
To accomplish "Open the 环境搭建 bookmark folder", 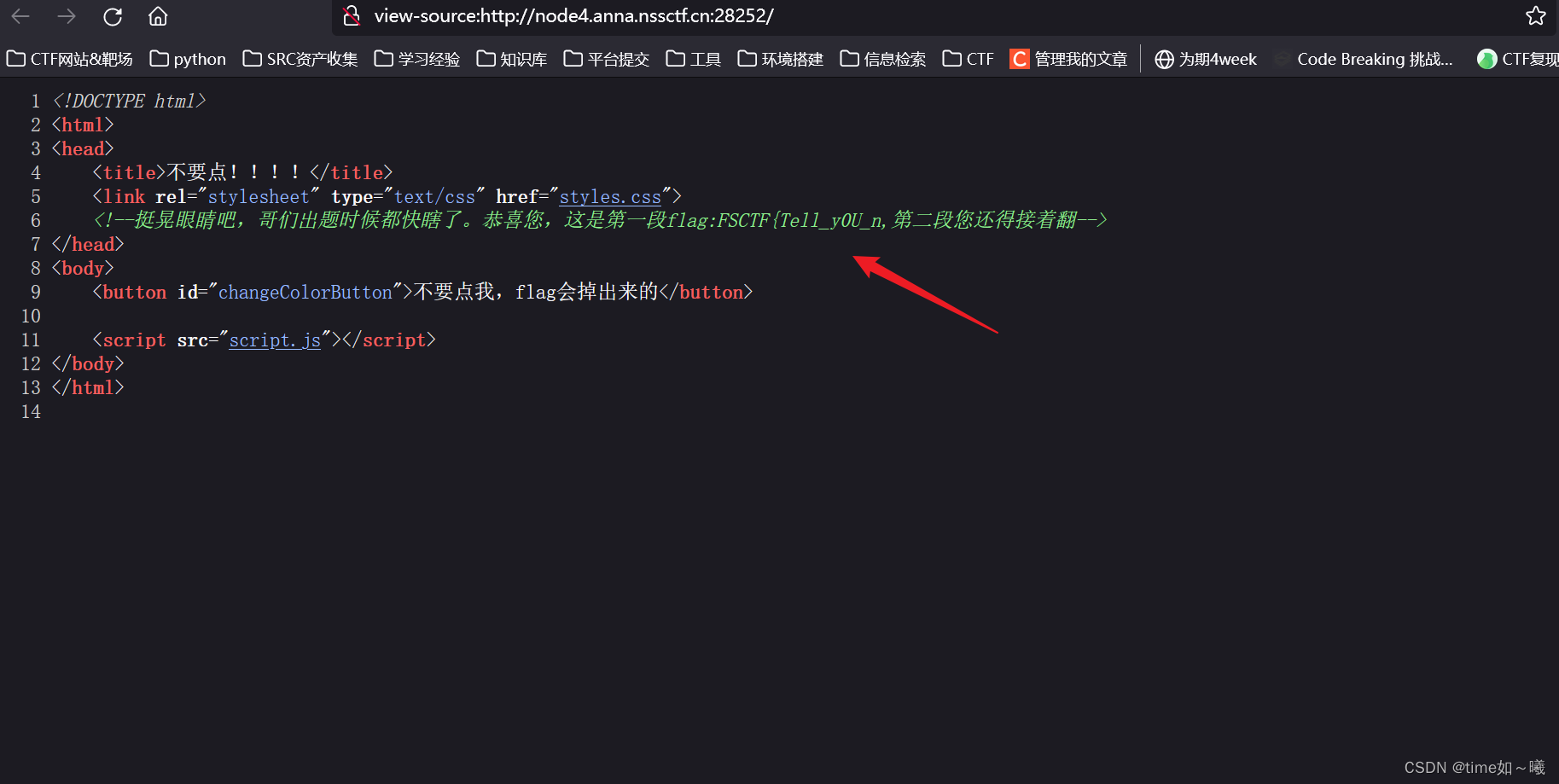I will (x=781, y=59).
